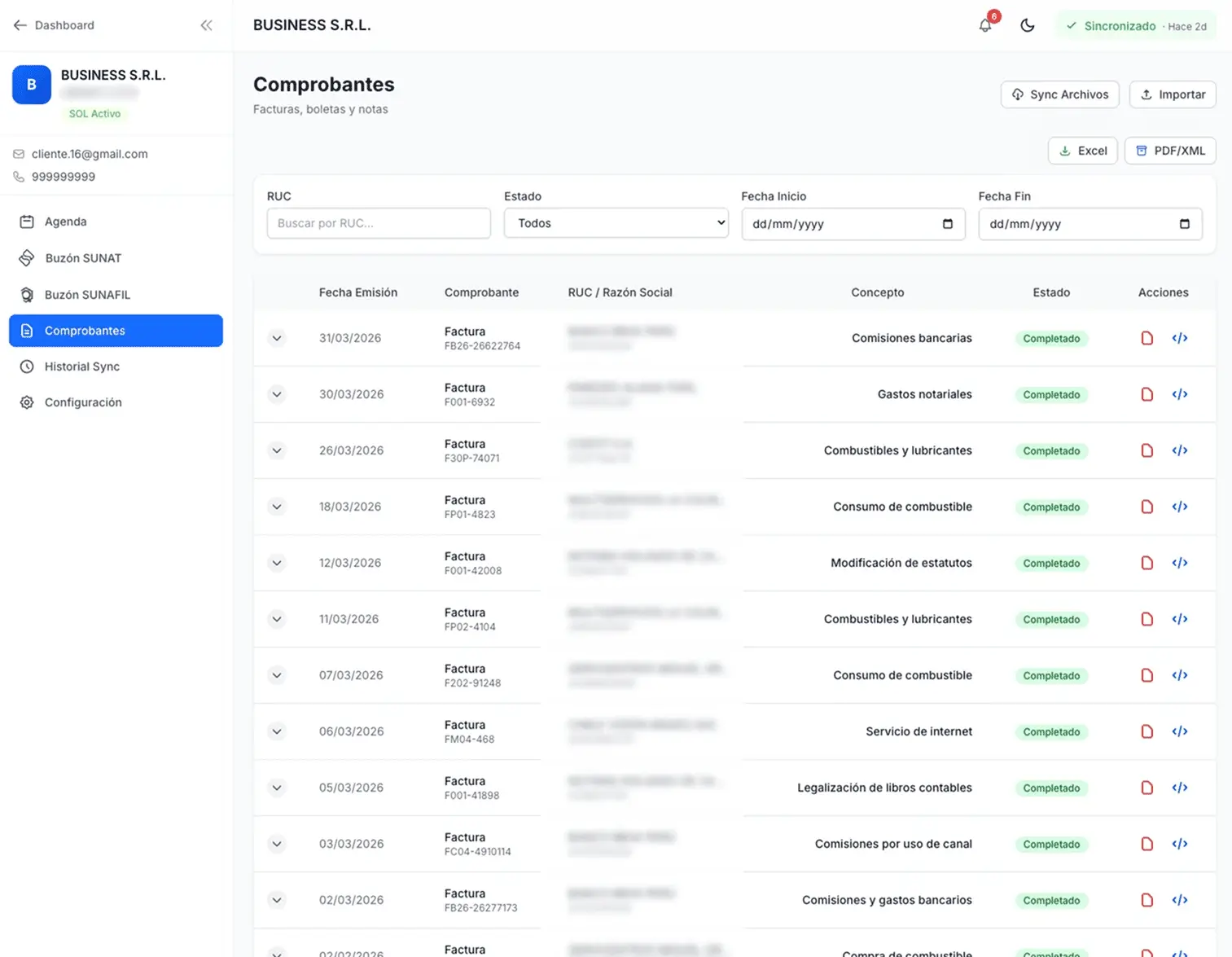
Task: Open the notifications bell
Action: (x=985, y=25)
